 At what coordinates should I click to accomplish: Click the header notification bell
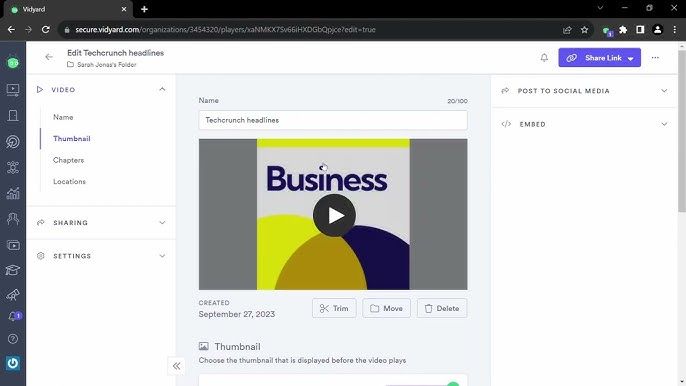click(544, 58)
